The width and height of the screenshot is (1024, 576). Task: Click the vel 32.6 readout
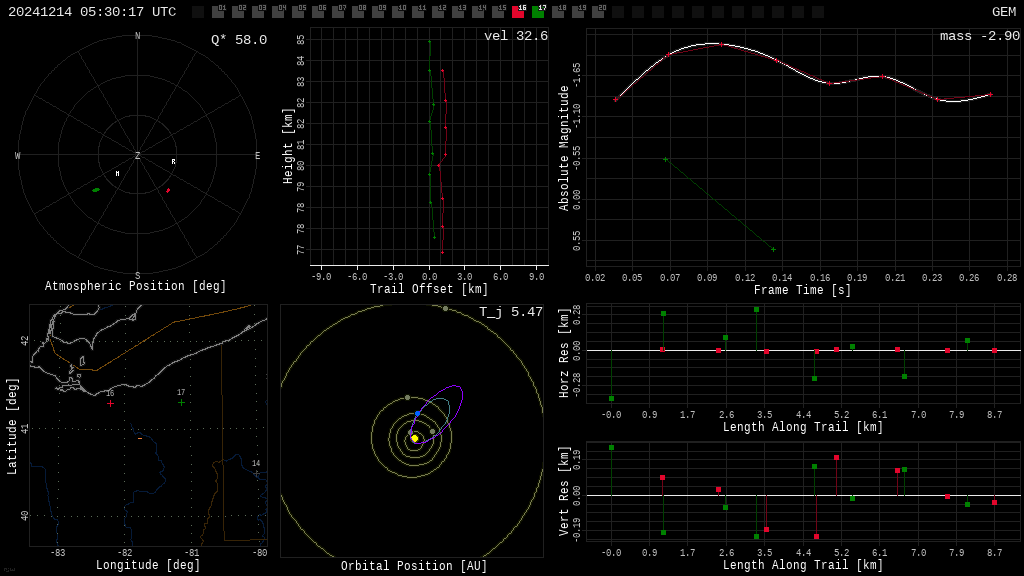(x=516, y=37)
